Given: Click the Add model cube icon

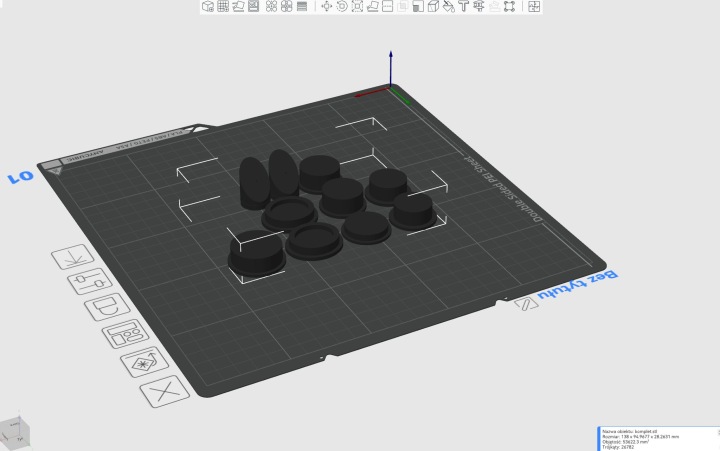Looking at the screenshot, I should click(x=208, y=6).
